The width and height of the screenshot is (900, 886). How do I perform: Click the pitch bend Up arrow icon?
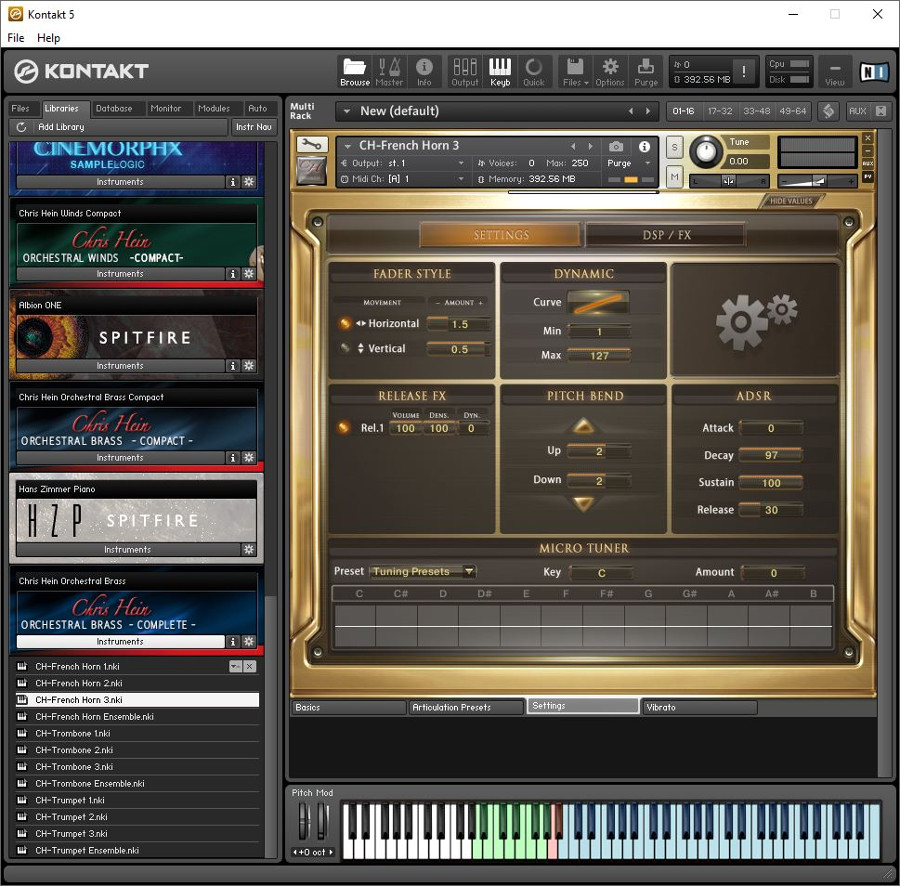point(583,426)
